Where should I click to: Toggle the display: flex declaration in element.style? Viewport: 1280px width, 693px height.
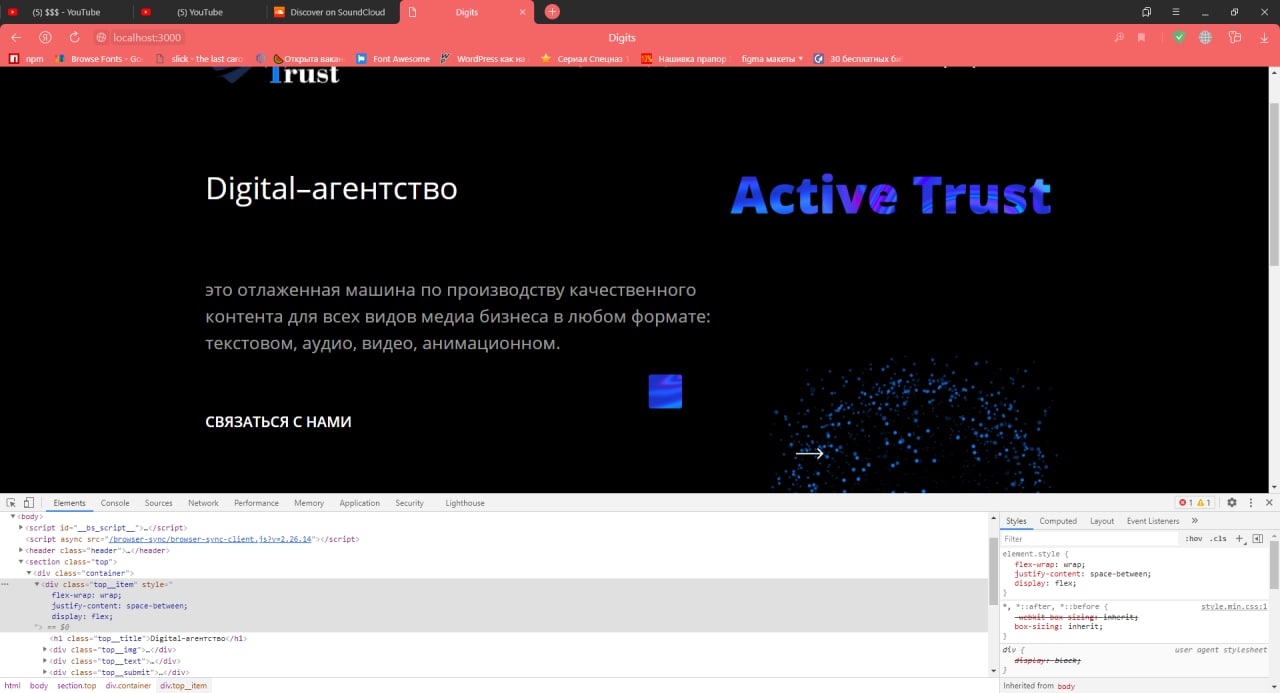(1045, 584)
